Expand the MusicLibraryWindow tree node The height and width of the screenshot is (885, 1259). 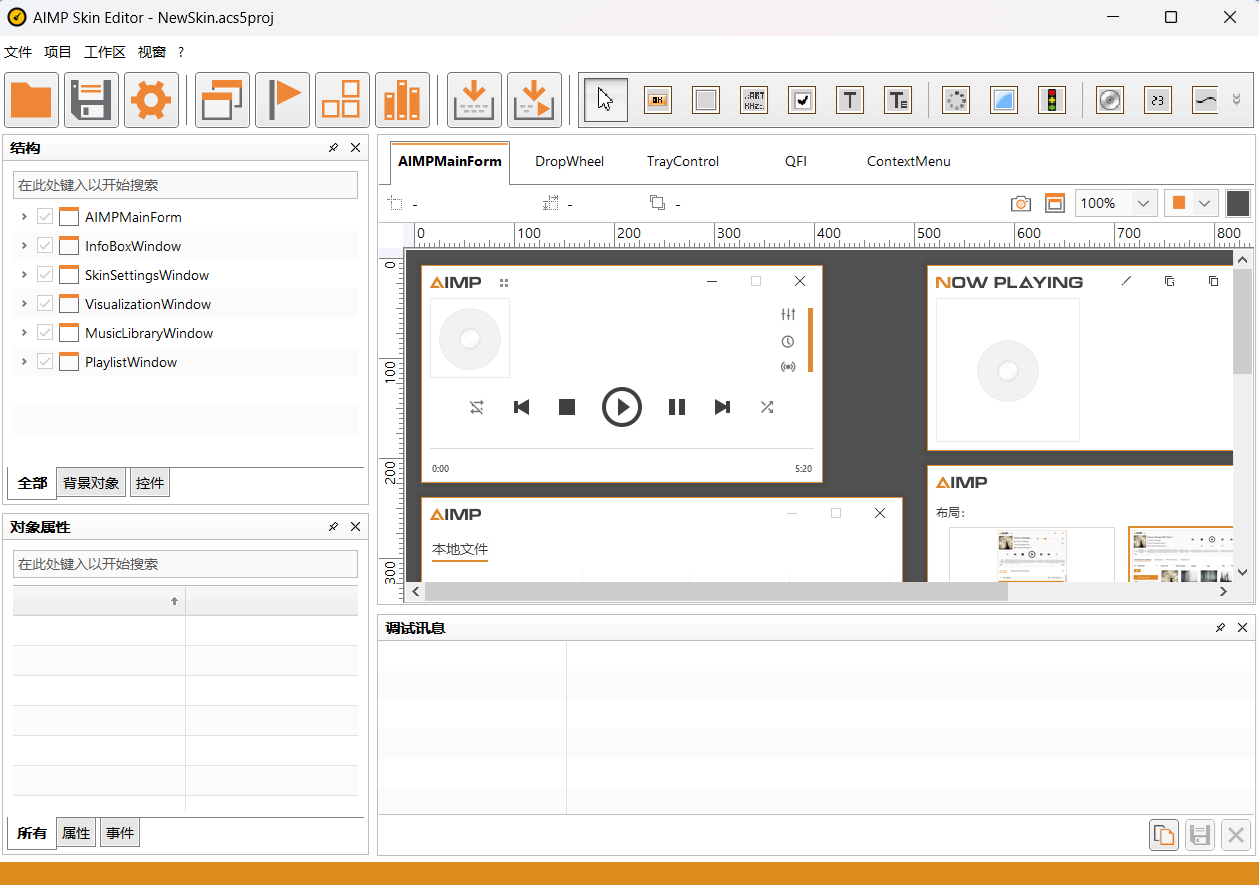click(x=24, y=333)
